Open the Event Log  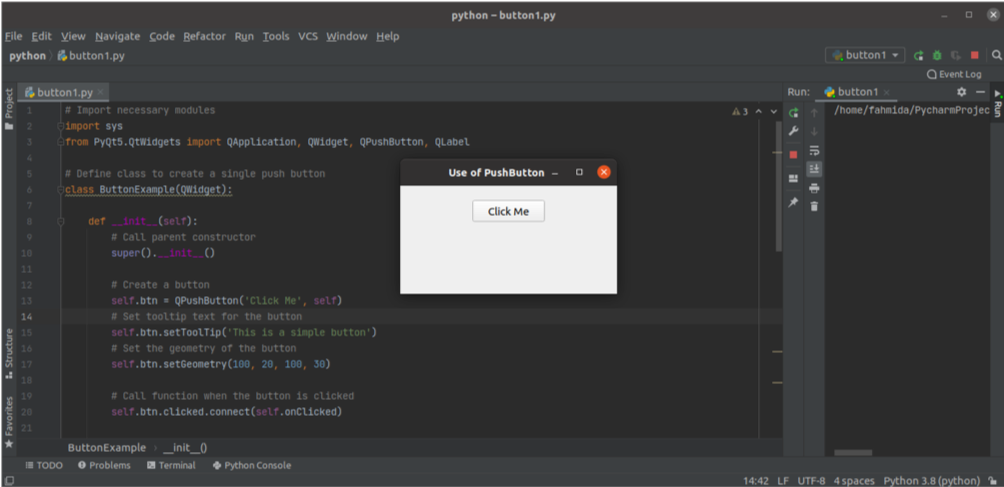tap(954, 74)
